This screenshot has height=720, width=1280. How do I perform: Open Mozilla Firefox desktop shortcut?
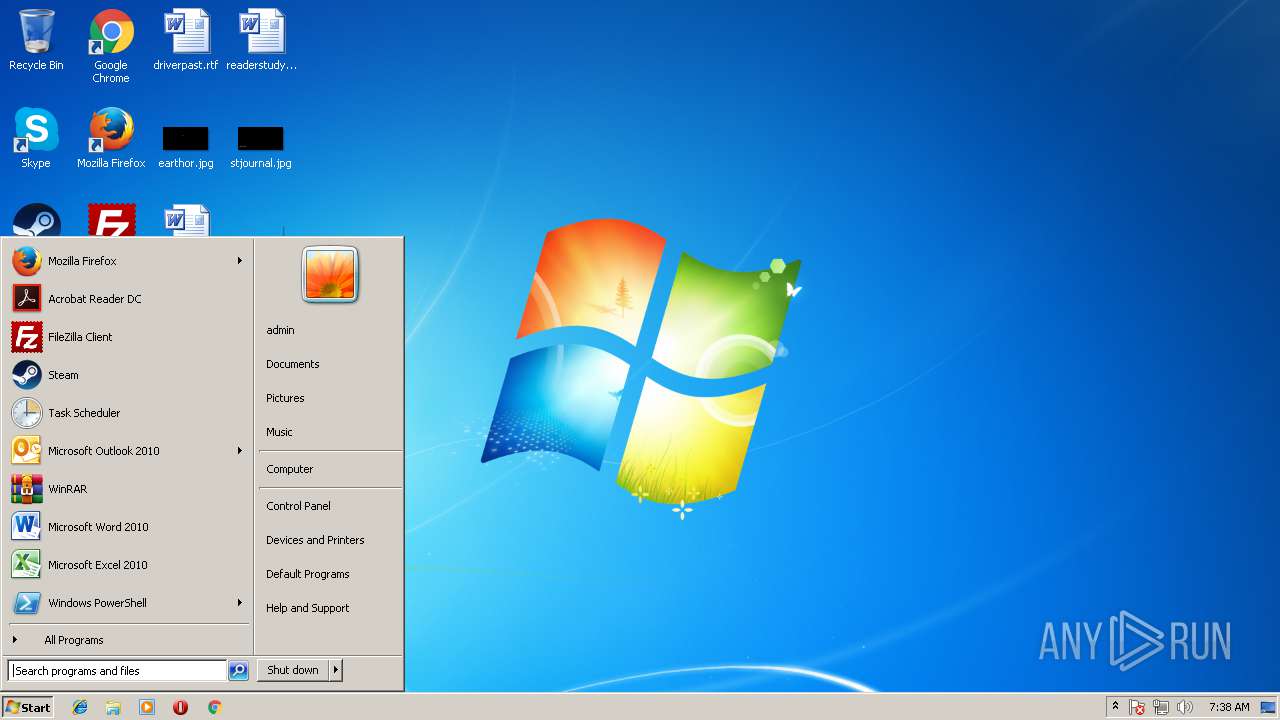pos(111,138)
